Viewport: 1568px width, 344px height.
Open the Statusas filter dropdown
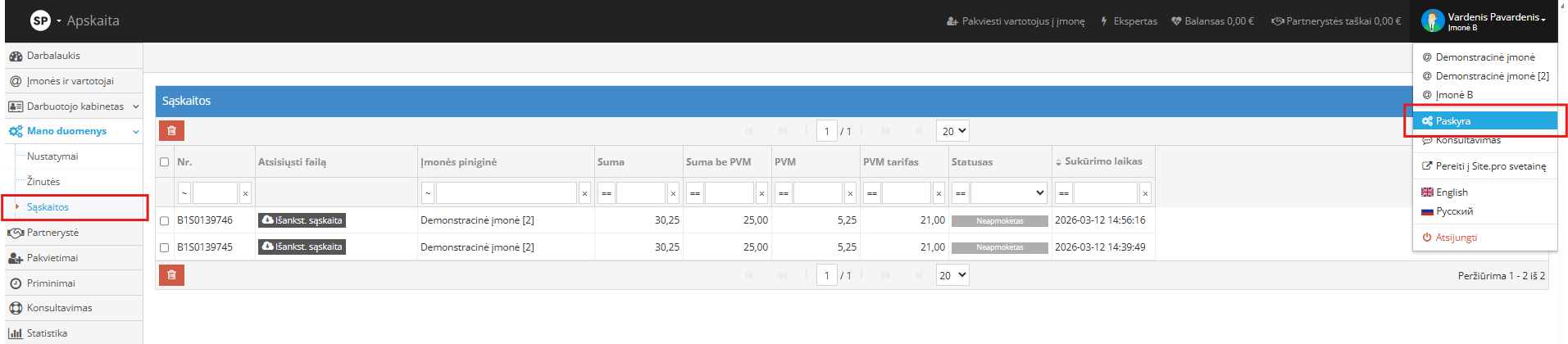tap(1008, 193)
